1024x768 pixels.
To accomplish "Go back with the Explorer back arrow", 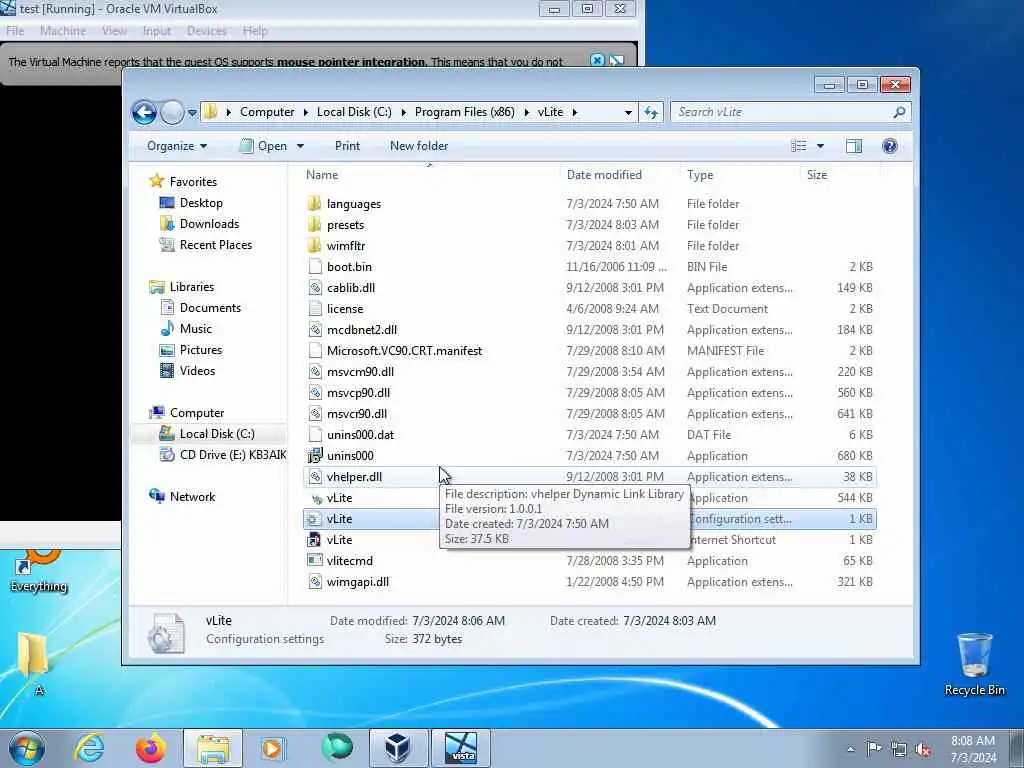I will (144, 112).
